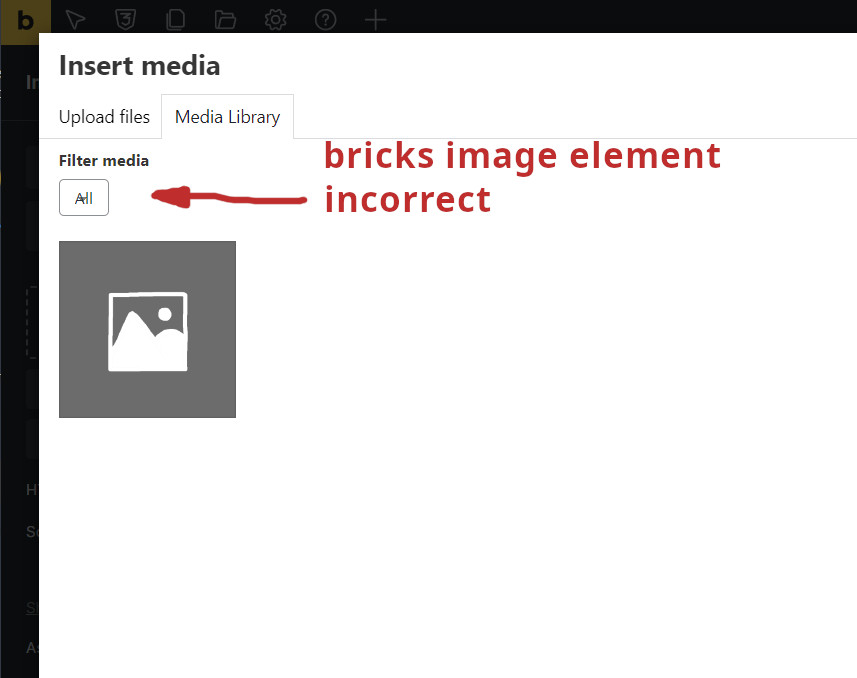Viewport: 857px width, 678px height.
Task: Select the cursor pointer tool icon
Action: (x=75, y=20)
